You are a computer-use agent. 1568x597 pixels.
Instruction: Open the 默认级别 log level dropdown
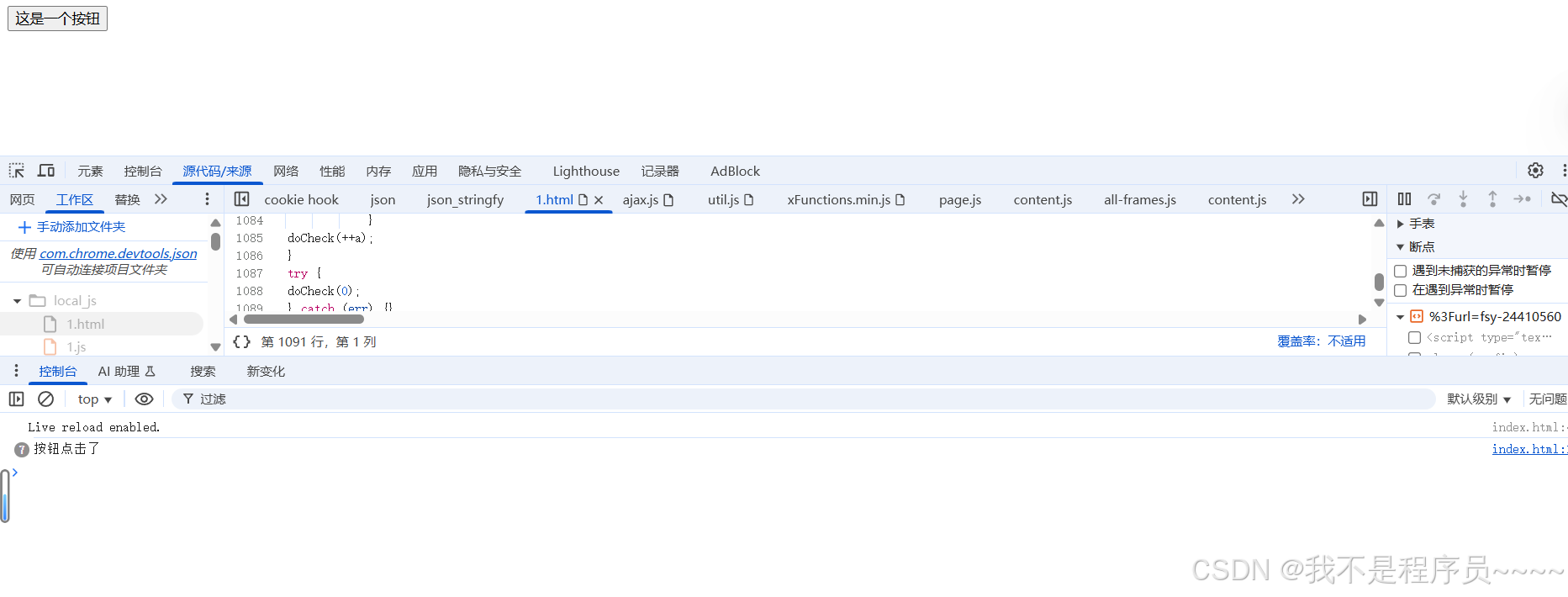click(1479, 399)
